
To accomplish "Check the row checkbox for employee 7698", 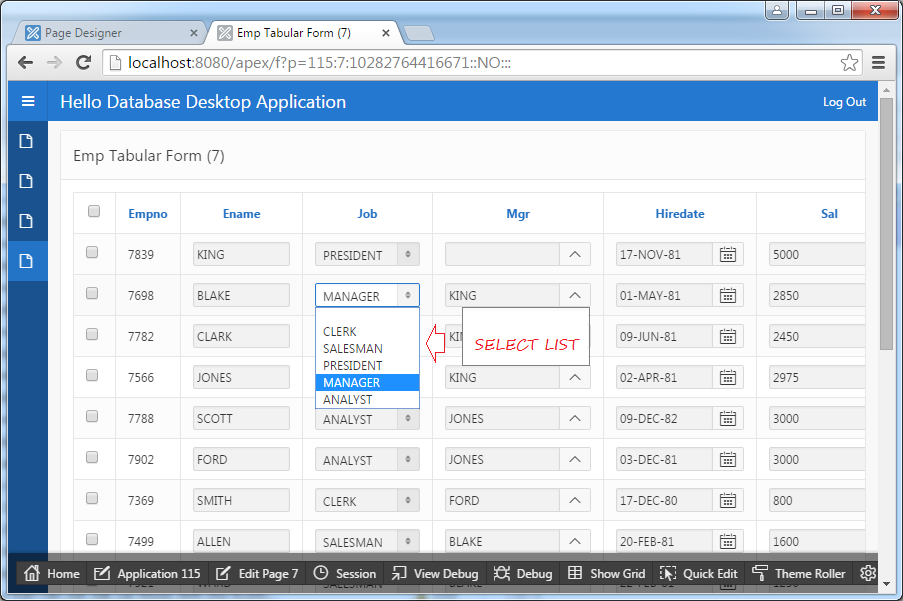I will point(92,293).
